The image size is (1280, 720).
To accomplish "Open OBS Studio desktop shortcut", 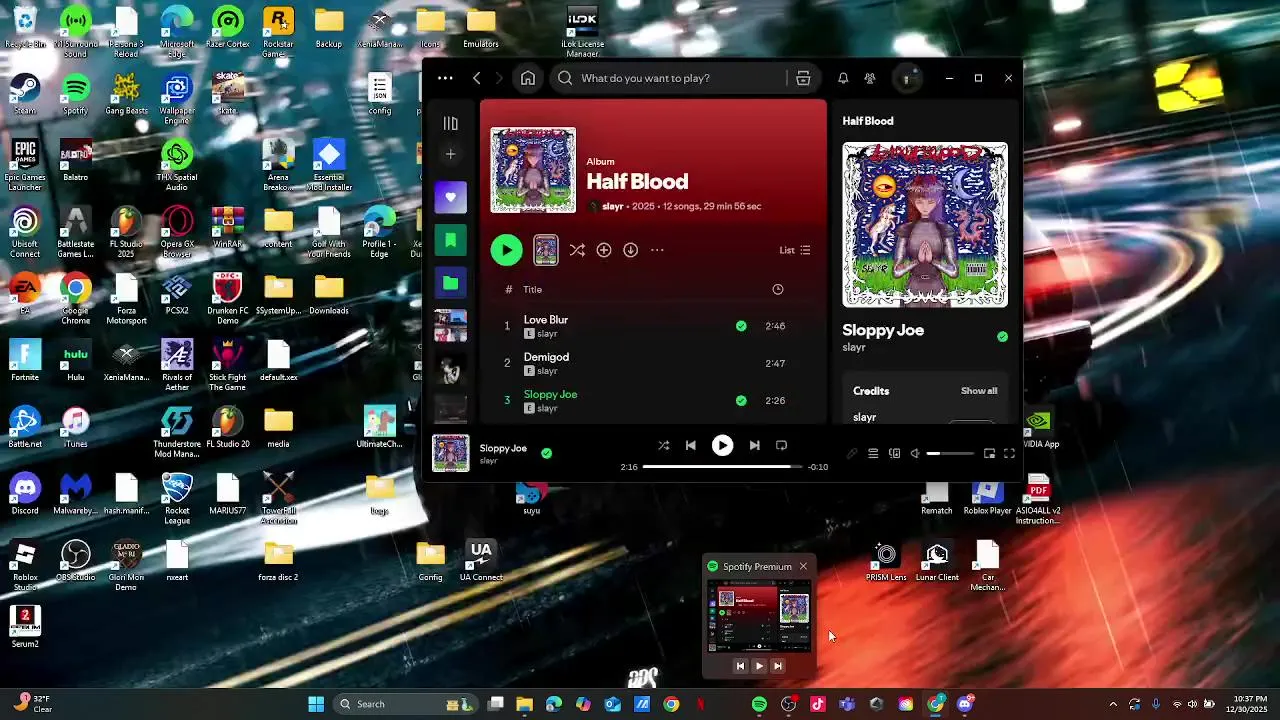I will pos(76,561).
